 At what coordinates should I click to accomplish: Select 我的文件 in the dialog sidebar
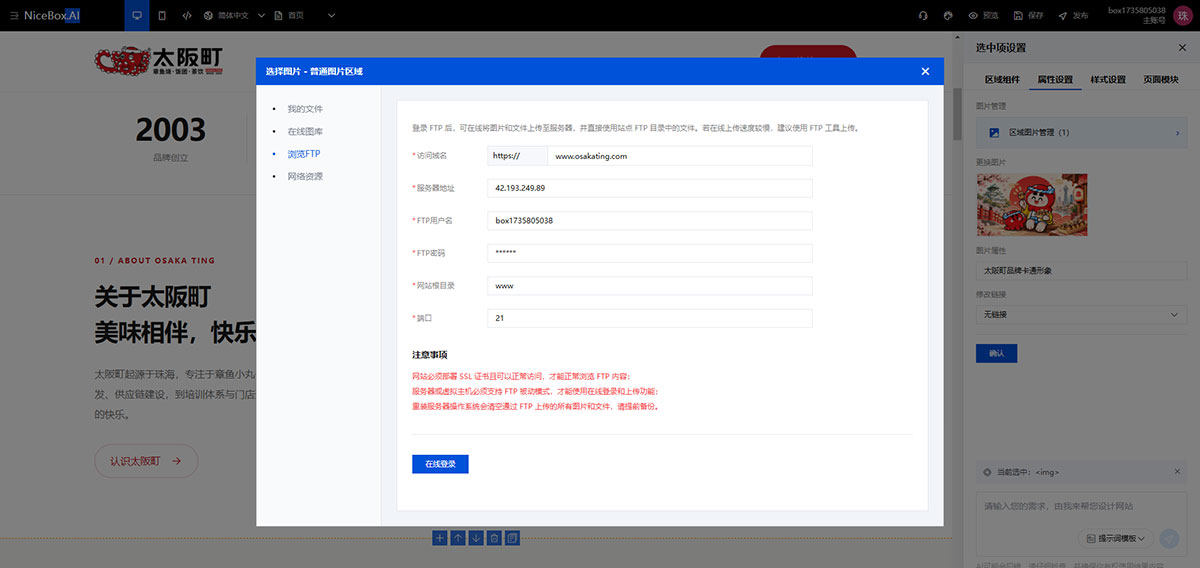click(x=305, y=109)
